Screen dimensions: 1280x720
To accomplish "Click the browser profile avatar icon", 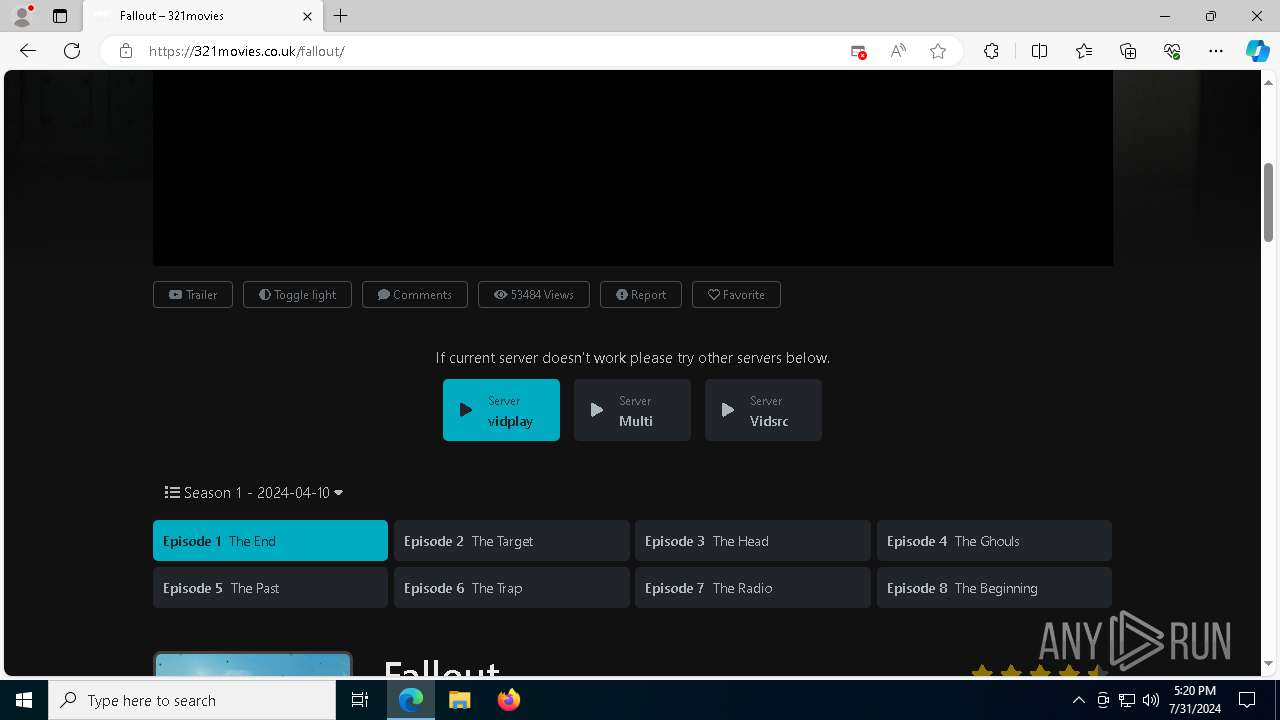I will (x=22, y=16).
